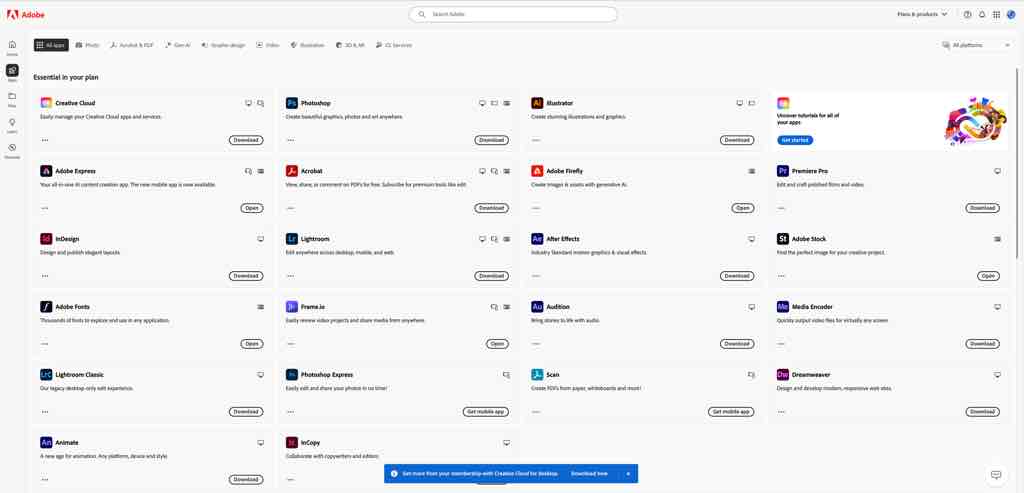Image resolution: width=1024 pixels, height=493 pixels.
Task: Go to the Learn sidebar section
Action: [x=12, y=125]
